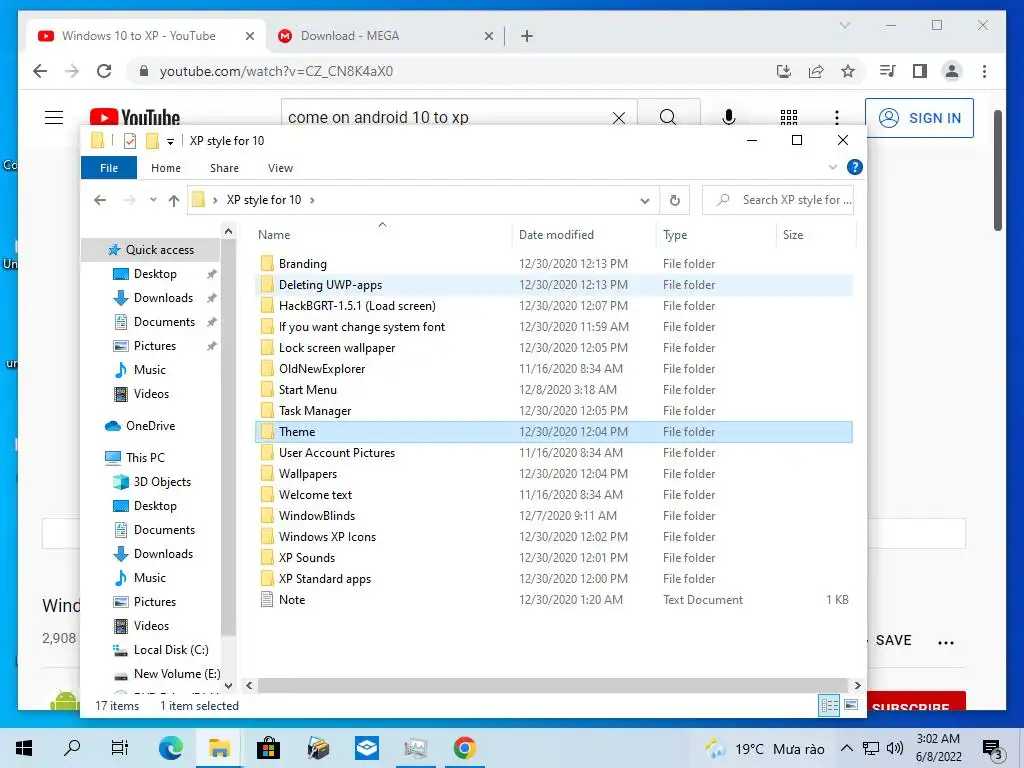1024x768 pixels.
Task: Select Quick access in navigation pane
Action: [x=151, y=250]
